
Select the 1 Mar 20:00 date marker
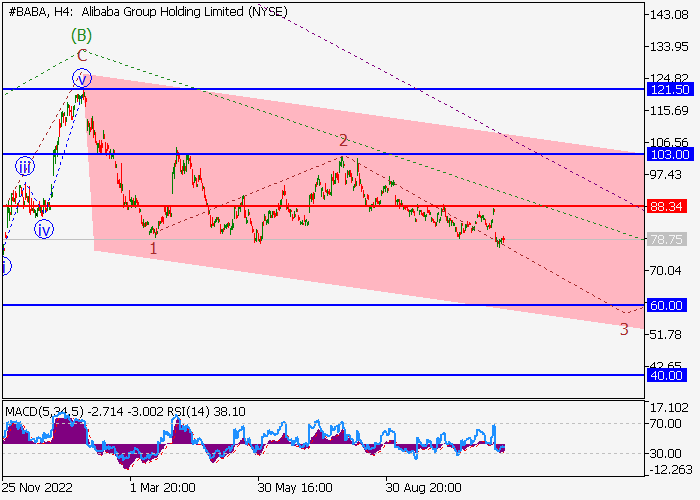point(163,488)
